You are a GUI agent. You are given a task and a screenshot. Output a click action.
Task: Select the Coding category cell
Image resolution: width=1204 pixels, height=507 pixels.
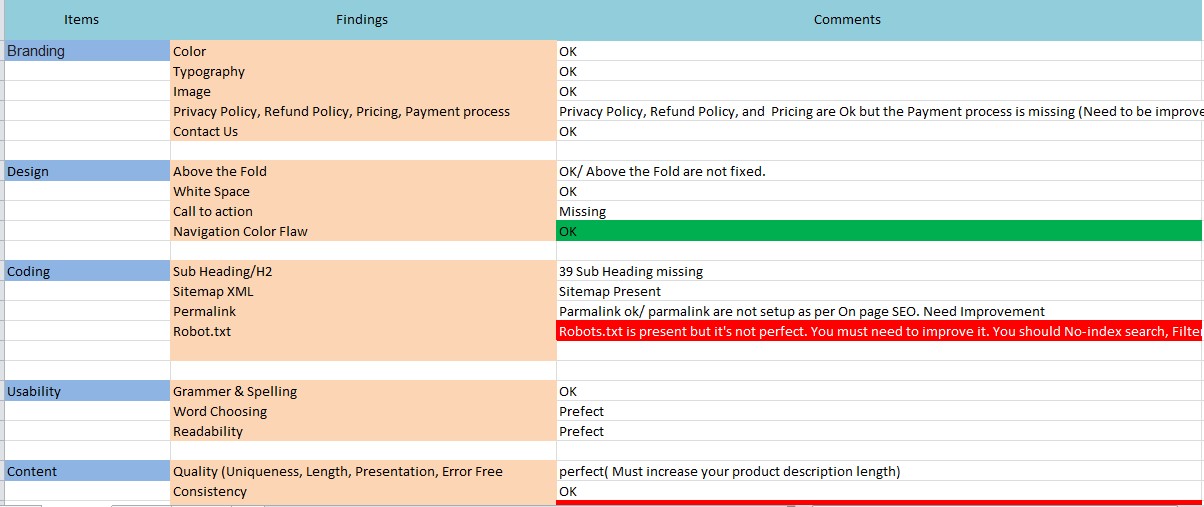tap(87, 271)
